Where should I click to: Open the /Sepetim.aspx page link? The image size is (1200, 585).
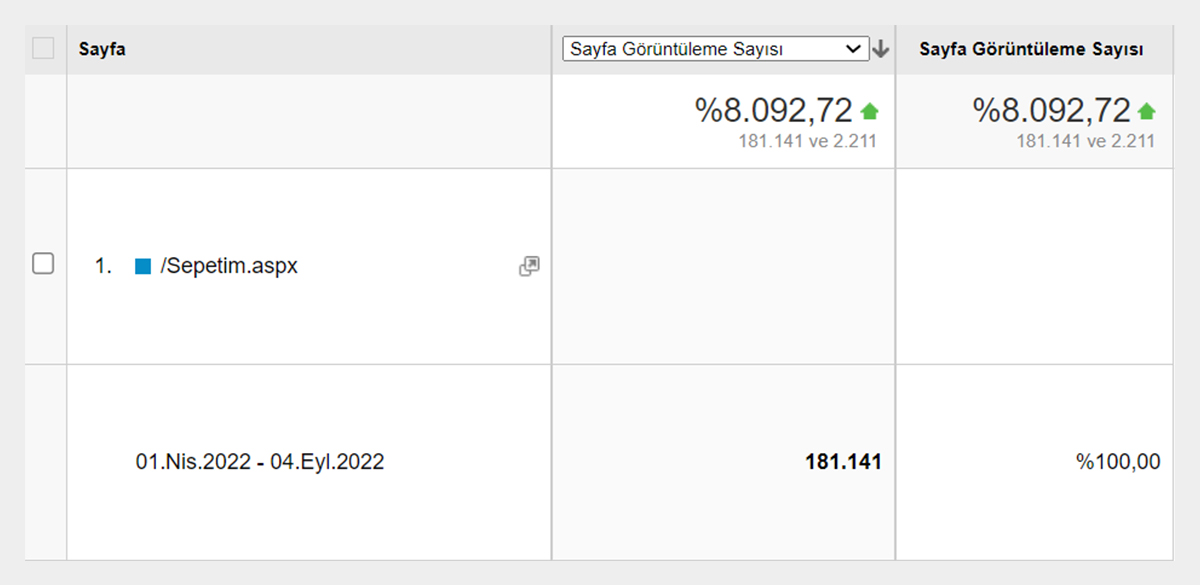229,267
